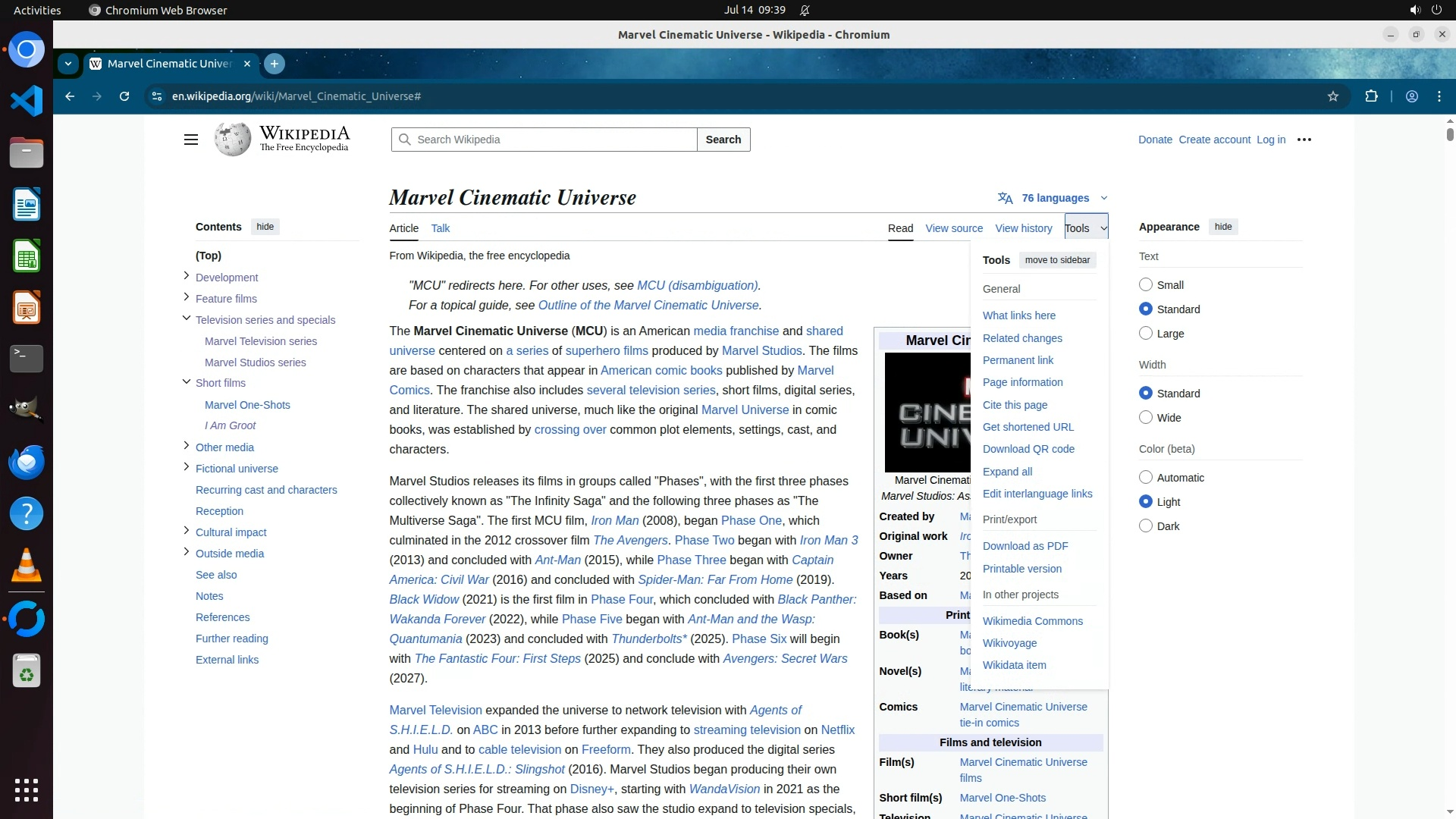Open the 76 languages dropdown
The width and height of the screenshot is (1456, 819).
pyautogui.click(x=1054, y=198)
